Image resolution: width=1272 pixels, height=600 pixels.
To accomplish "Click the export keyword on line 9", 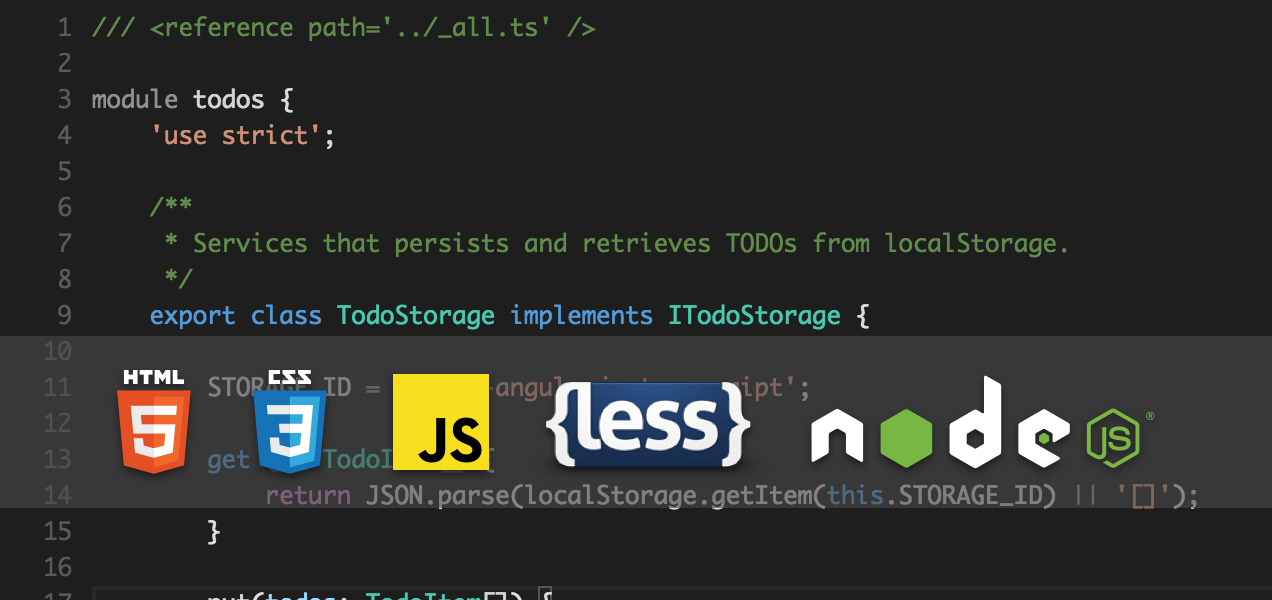I will (x=193, y=315).
